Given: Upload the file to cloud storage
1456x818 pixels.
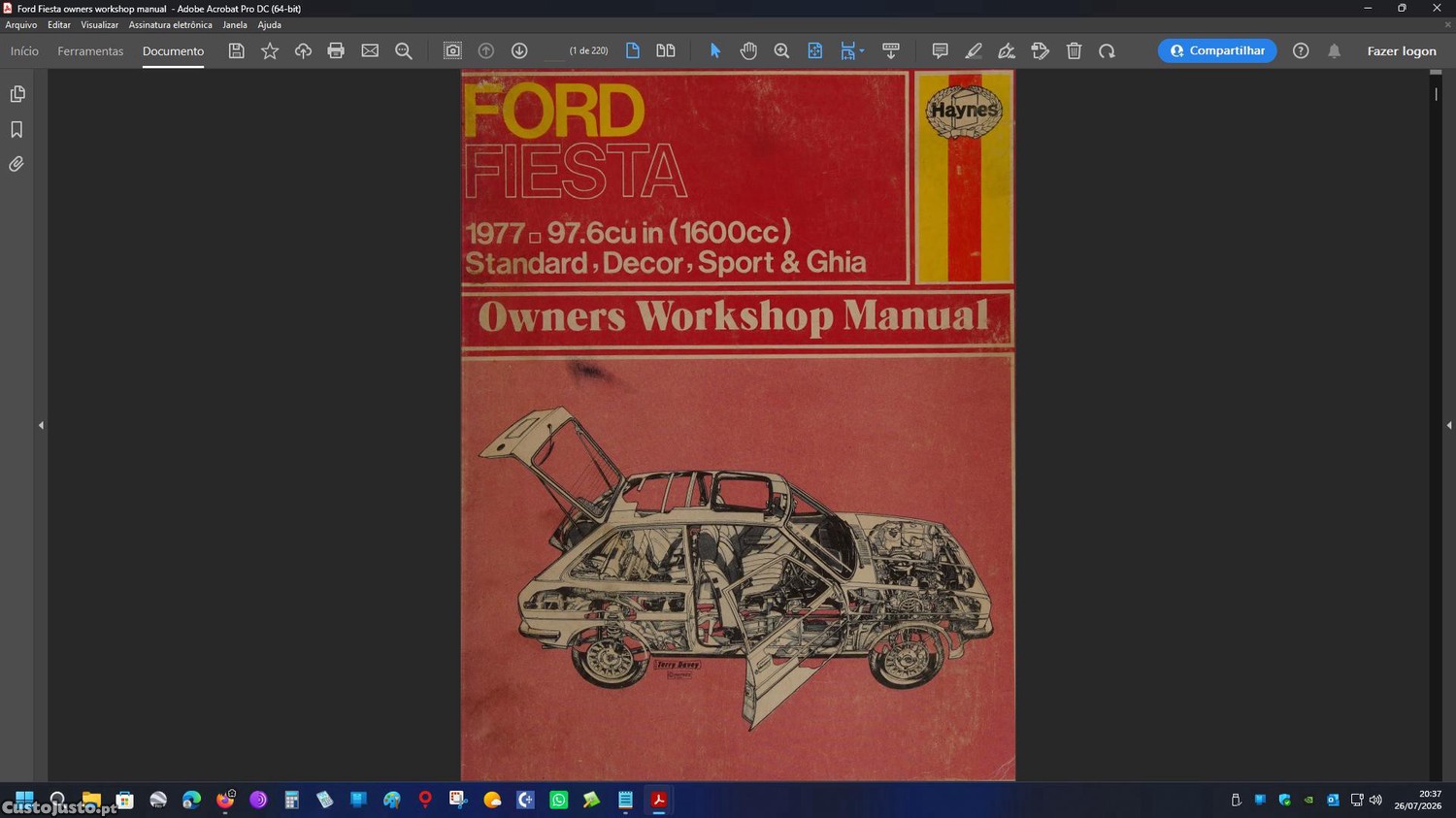Looking at the screenshot, I should click(303, 50).
